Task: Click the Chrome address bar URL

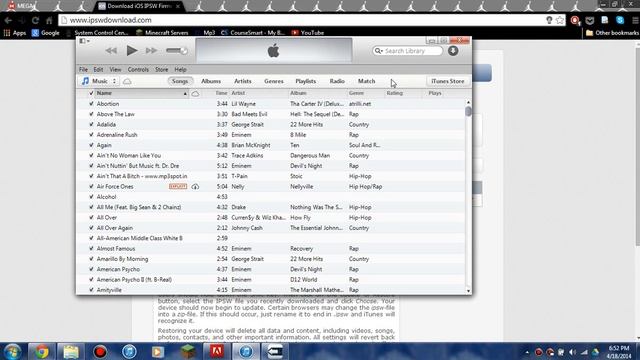Action: pyautogui.click(x=111, y=20)
